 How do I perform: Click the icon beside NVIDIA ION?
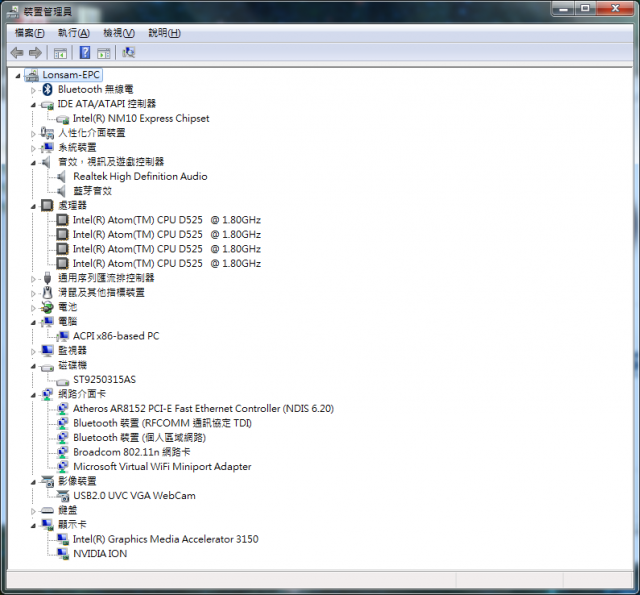(x=62, y=554)
